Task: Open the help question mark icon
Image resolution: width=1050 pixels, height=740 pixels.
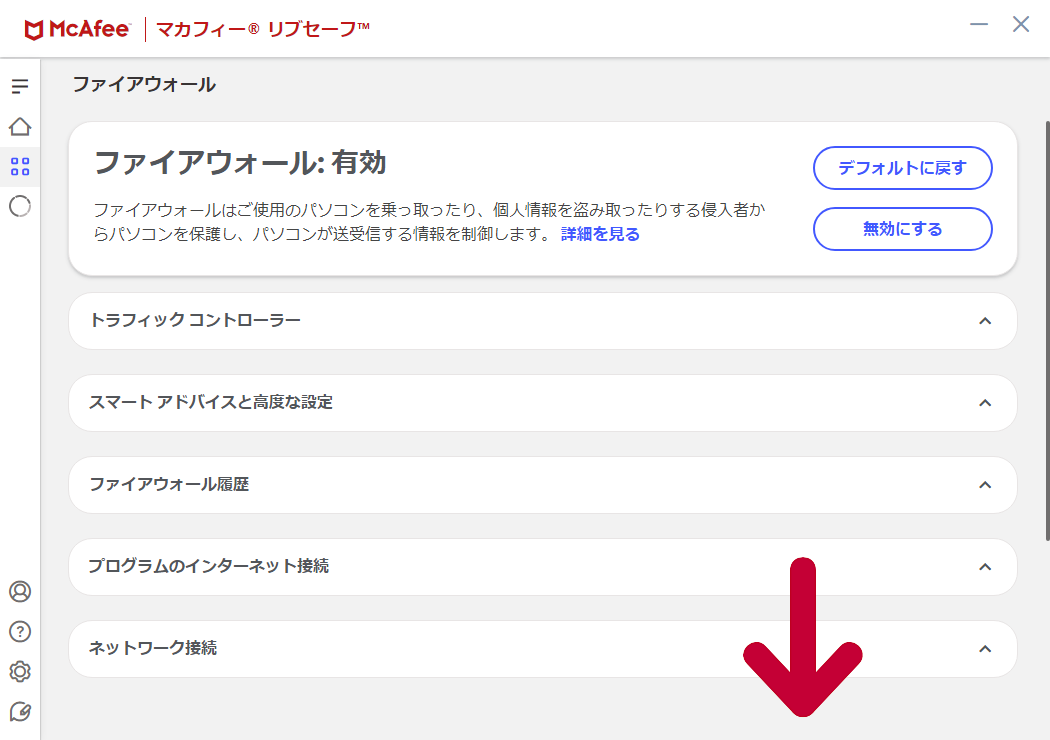Action: (x=20, y=631)
